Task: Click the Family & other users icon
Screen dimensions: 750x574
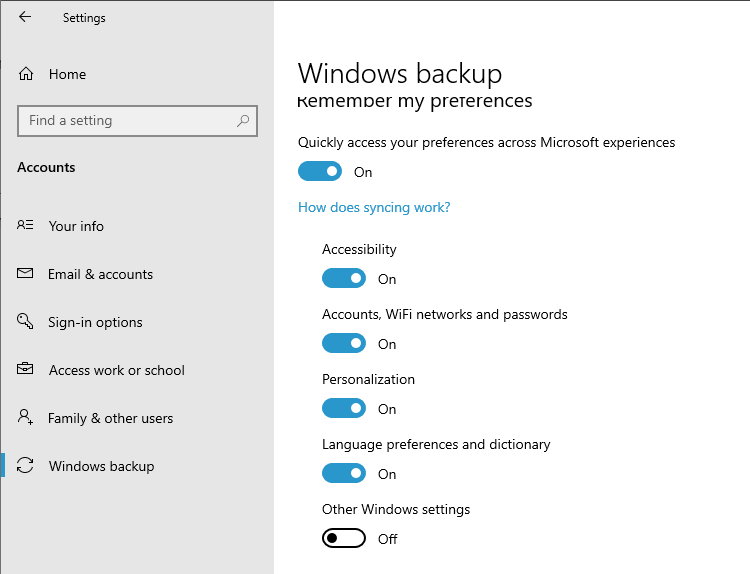Action: coord(25,417)
